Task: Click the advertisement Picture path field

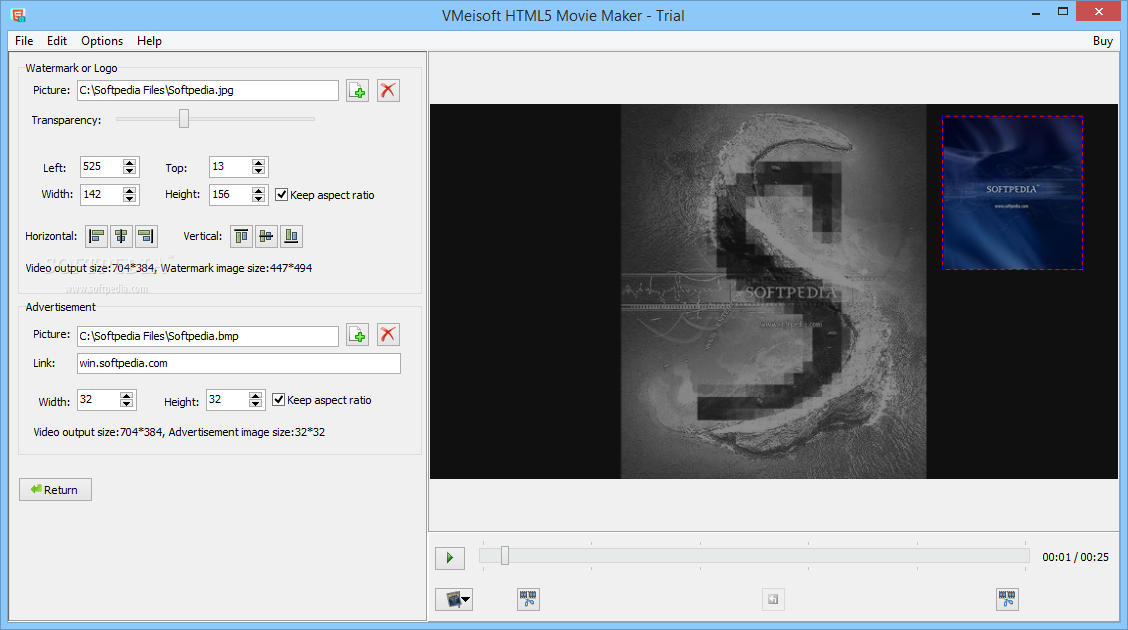Action: 208,336
